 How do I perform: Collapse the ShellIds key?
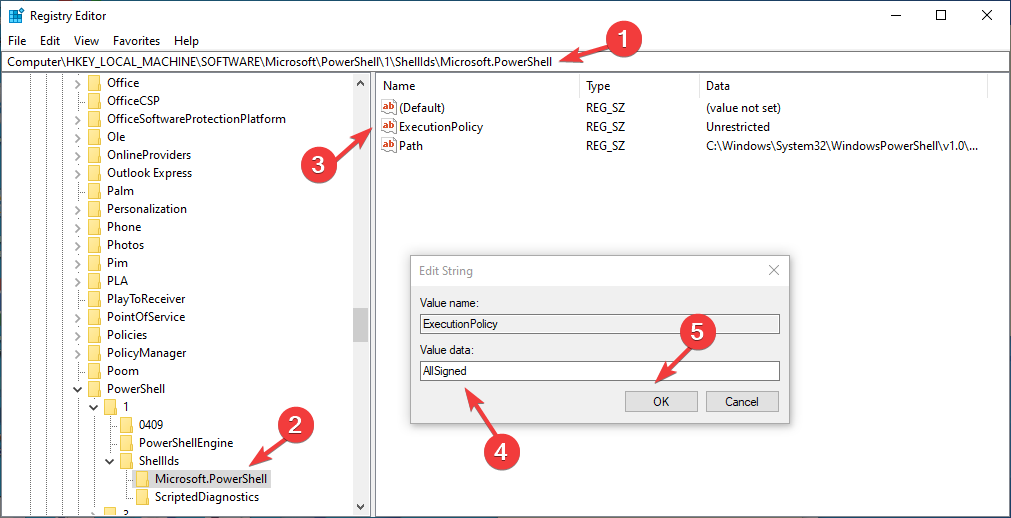pyautogui.click(x=110, y=461)
